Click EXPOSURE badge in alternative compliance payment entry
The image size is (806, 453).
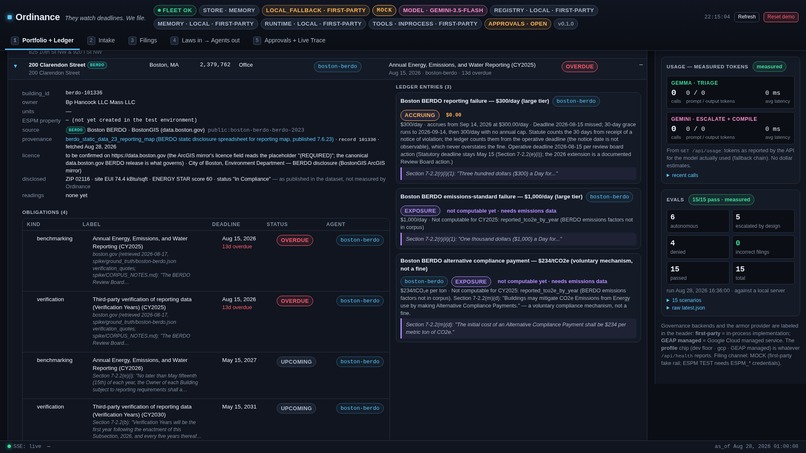click(x=471, y=282)
